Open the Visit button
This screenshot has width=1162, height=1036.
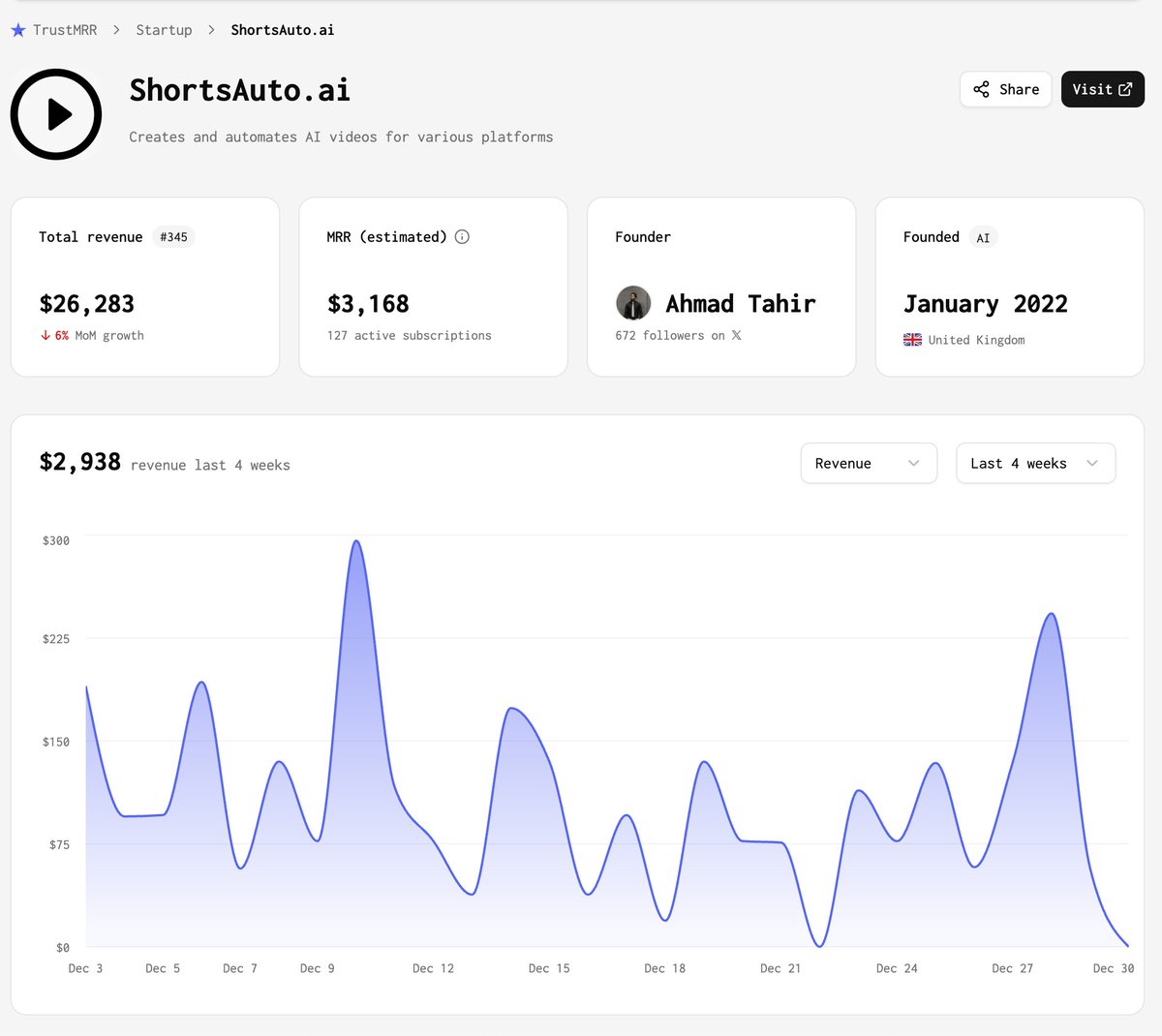click(1103, 89)
